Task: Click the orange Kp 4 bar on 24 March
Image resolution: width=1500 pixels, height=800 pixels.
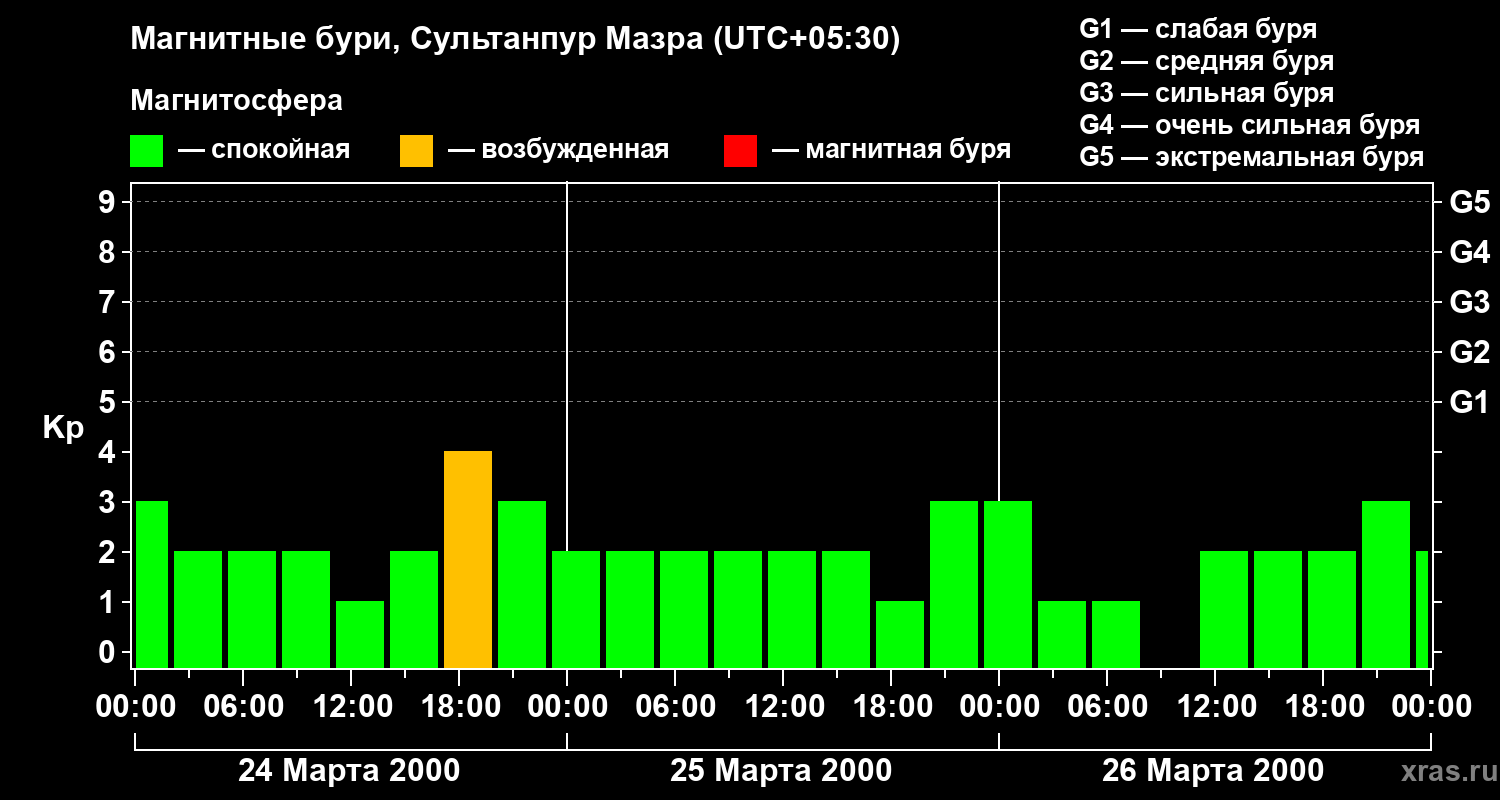Action: tap(468, 560)
